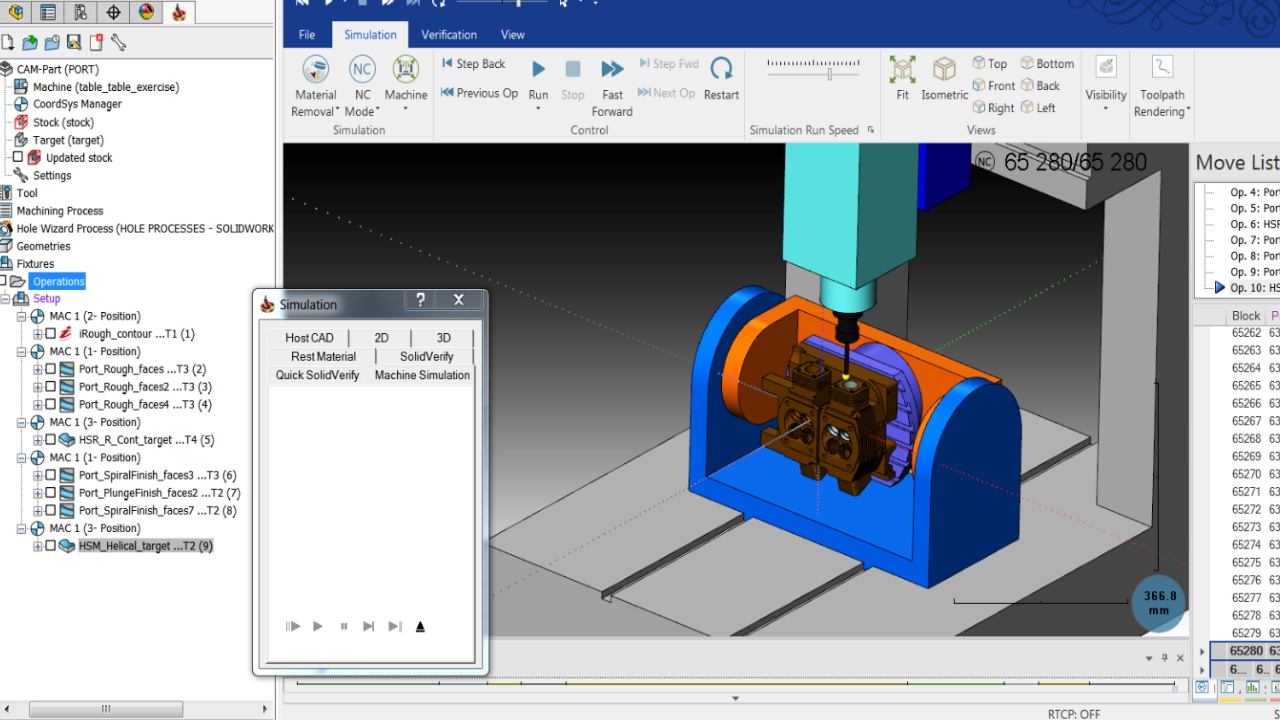Click the Machine icon in ribbon
The height and width of the screenshot is (720, 1280).
405,70
